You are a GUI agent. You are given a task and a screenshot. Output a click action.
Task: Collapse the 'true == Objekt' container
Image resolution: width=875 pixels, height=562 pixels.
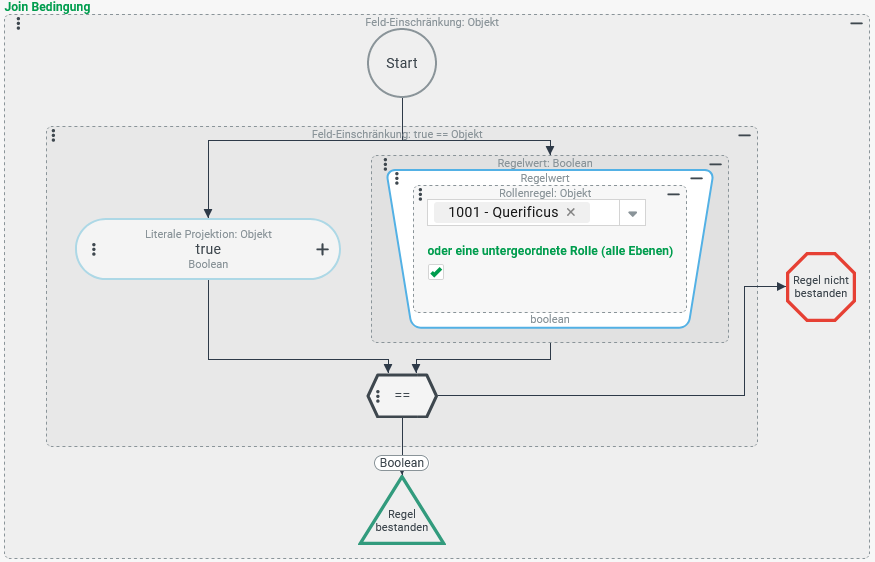pyautogui.click(x=744, y=135)
